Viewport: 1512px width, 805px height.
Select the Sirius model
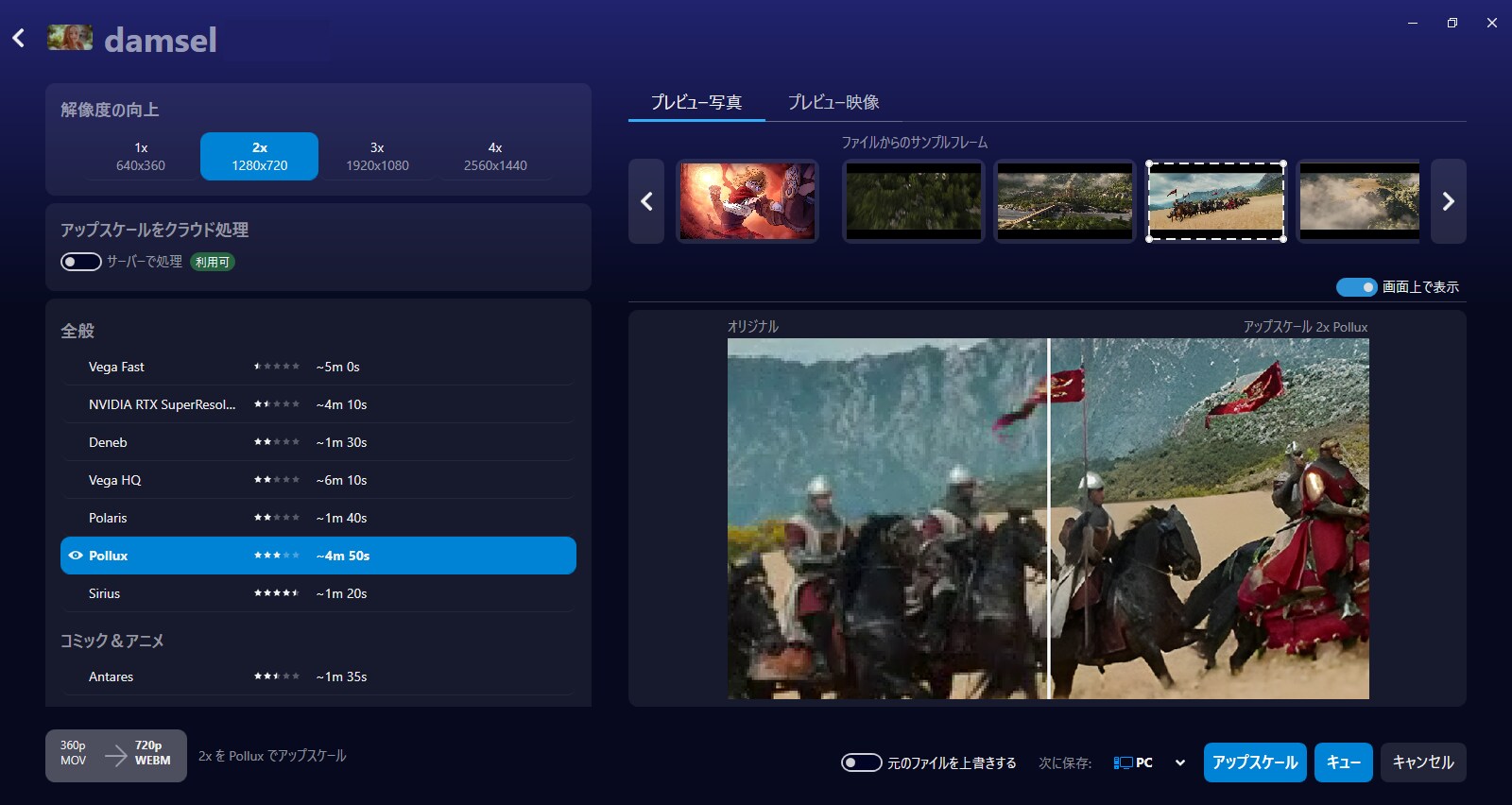[318, 593]
